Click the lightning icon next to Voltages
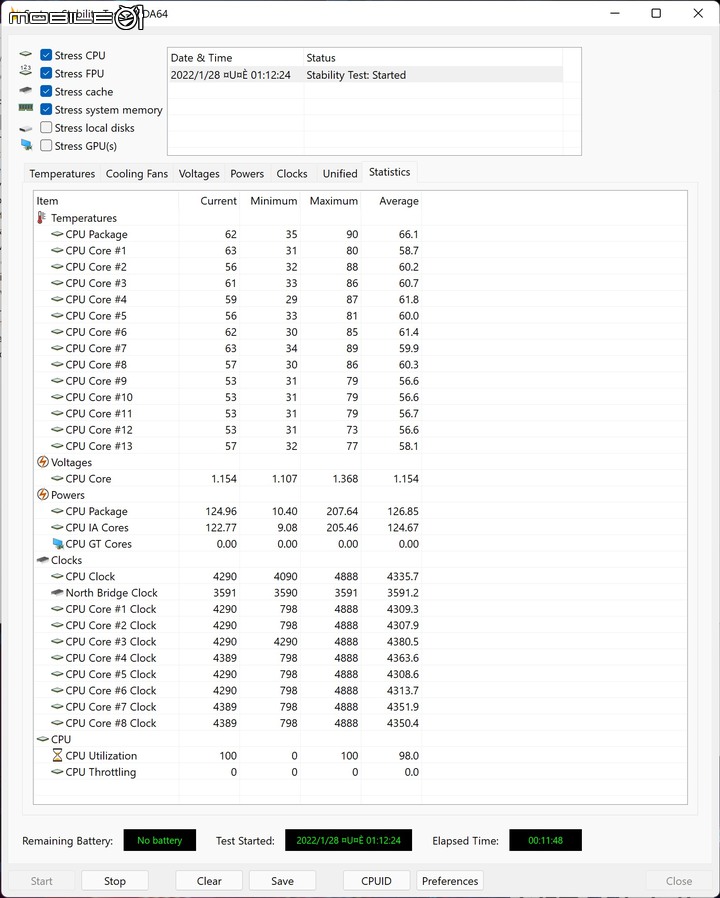 pos(42,462)
